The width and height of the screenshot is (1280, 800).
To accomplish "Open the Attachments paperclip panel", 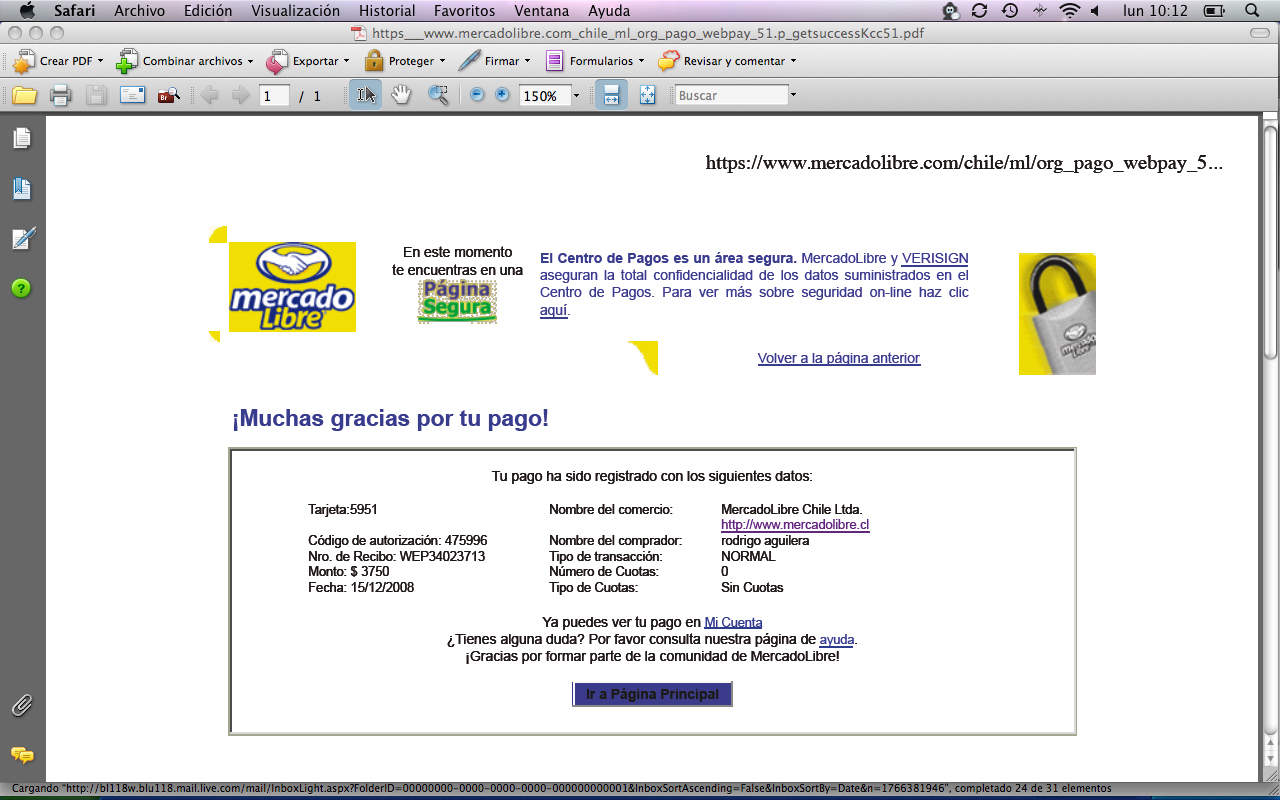I will pos(22,705).
